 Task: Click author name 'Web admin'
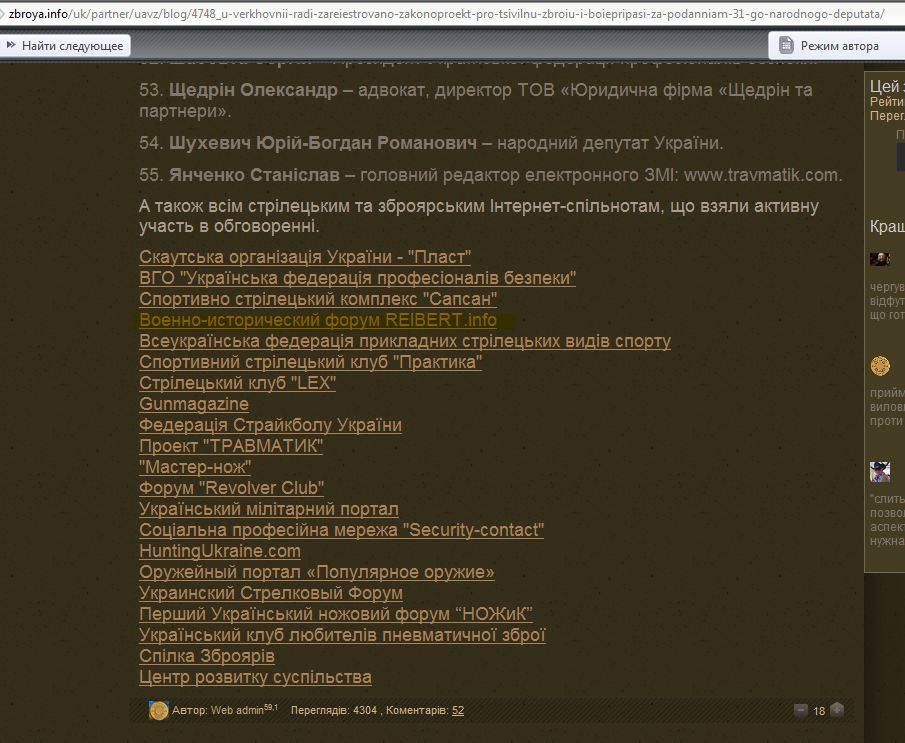pyautogui.click(x=237, y=711)
